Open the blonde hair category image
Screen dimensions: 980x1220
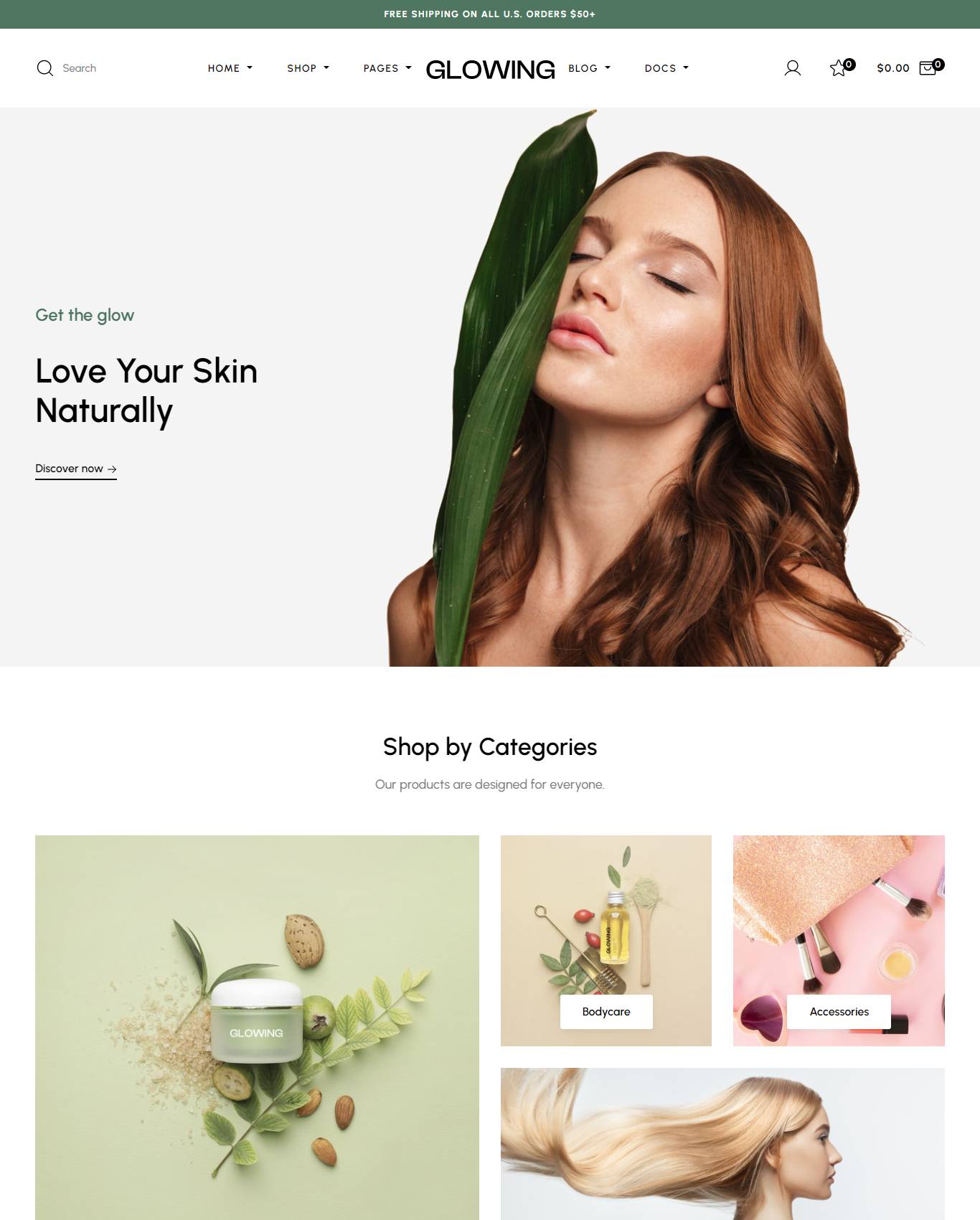(722, 1144)
